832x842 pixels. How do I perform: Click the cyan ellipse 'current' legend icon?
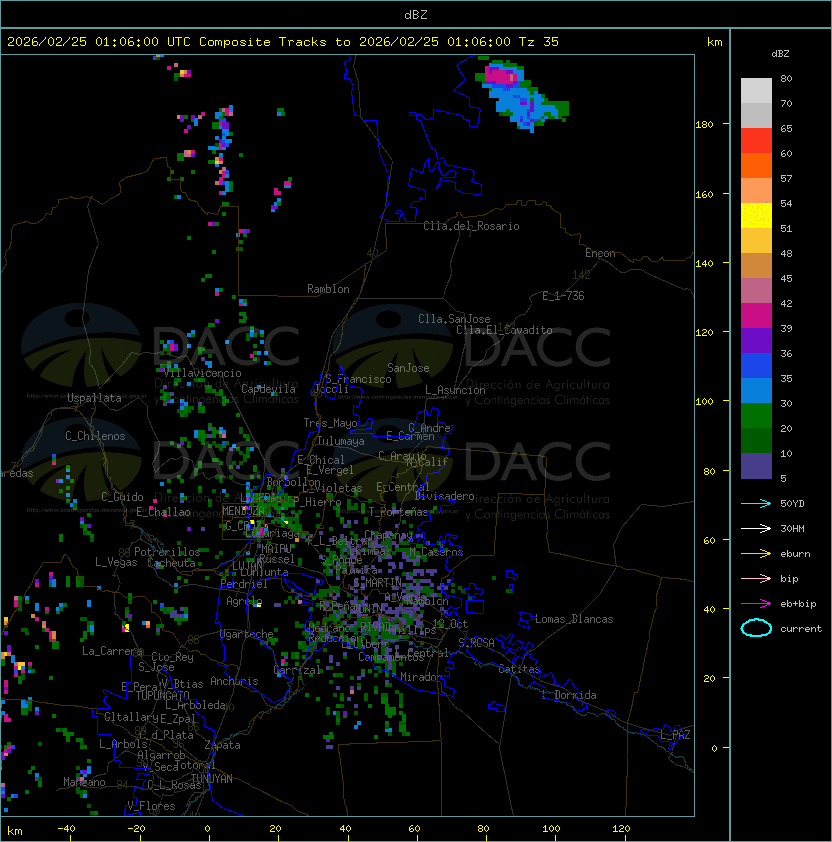[756, 628]
